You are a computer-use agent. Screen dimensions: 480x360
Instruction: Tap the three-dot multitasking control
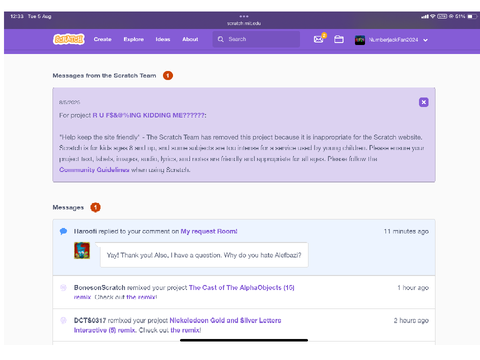pos(244,16)
